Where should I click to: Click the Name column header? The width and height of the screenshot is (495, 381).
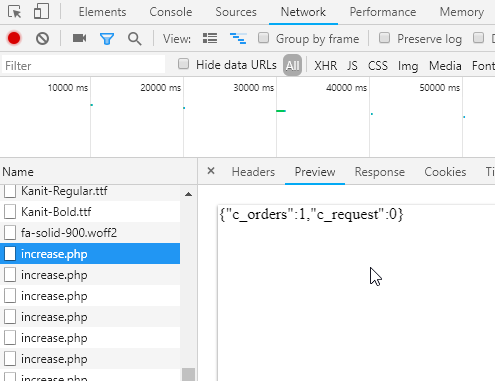98,172
